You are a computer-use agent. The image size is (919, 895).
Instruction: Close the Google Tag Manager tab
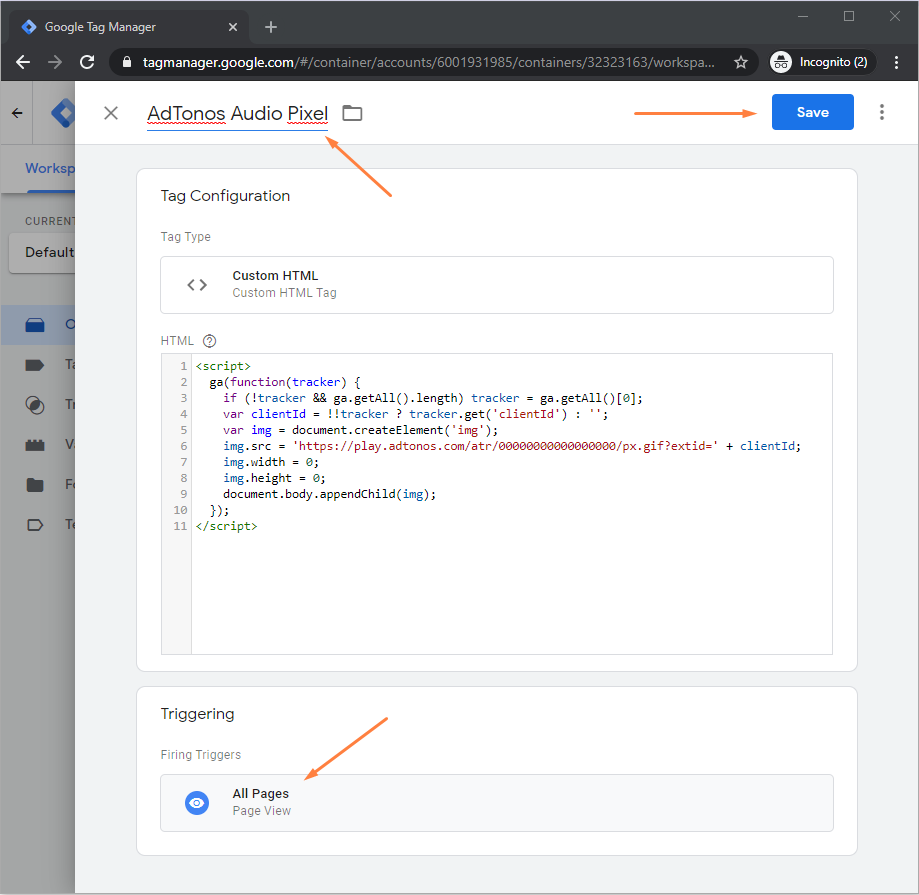[x=233, y=27]
